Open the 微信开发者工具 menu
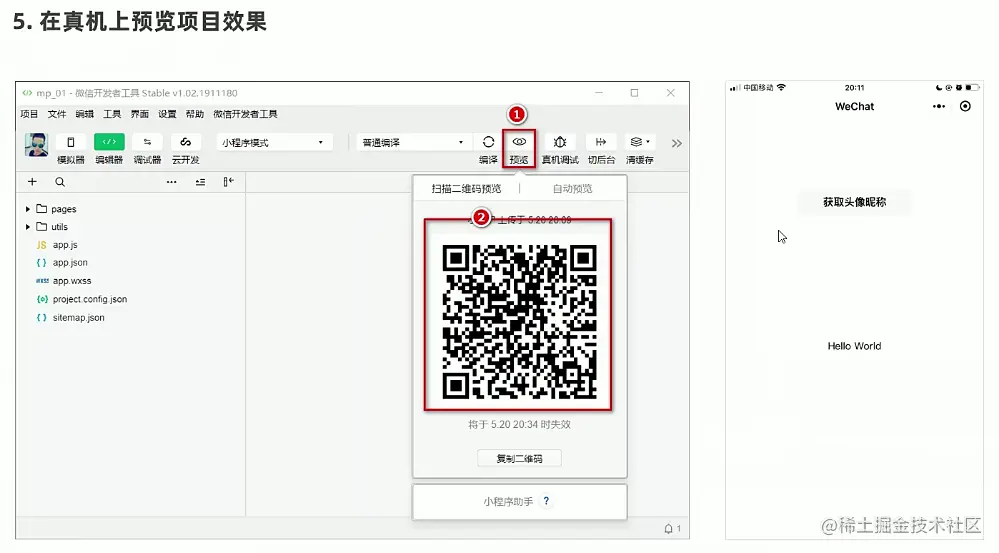 tap(245, 114)
